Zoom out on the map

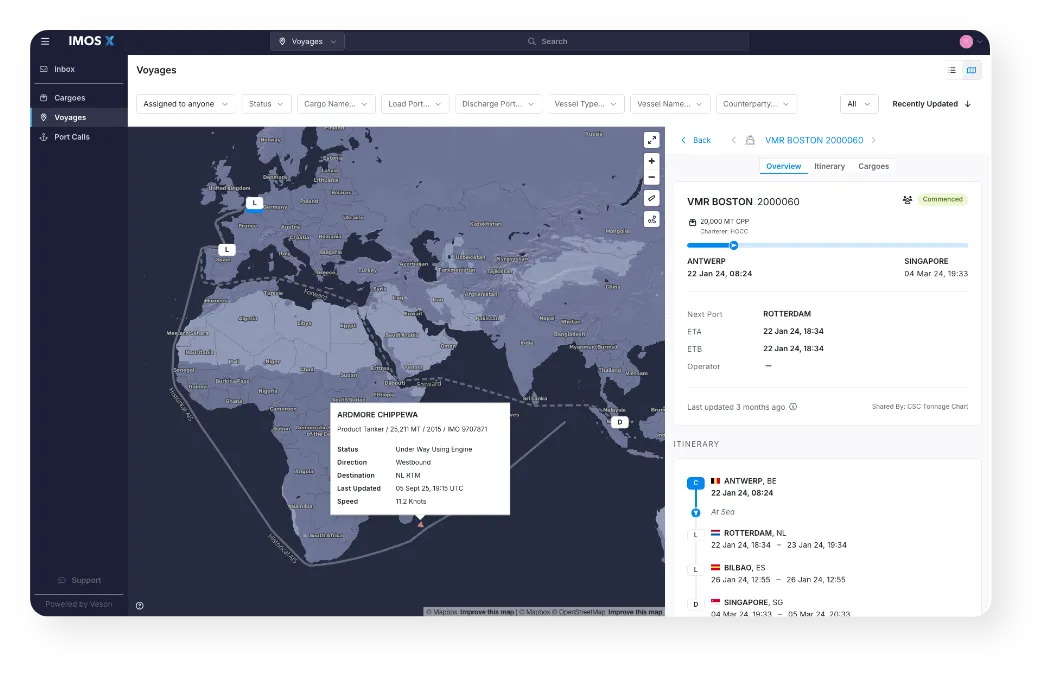[652, 177]
